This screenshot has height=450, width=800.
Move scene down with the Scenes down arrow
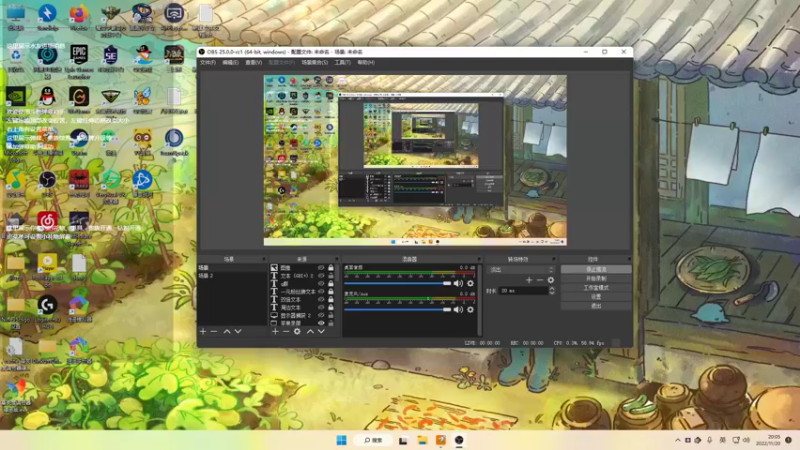point(238,332)
